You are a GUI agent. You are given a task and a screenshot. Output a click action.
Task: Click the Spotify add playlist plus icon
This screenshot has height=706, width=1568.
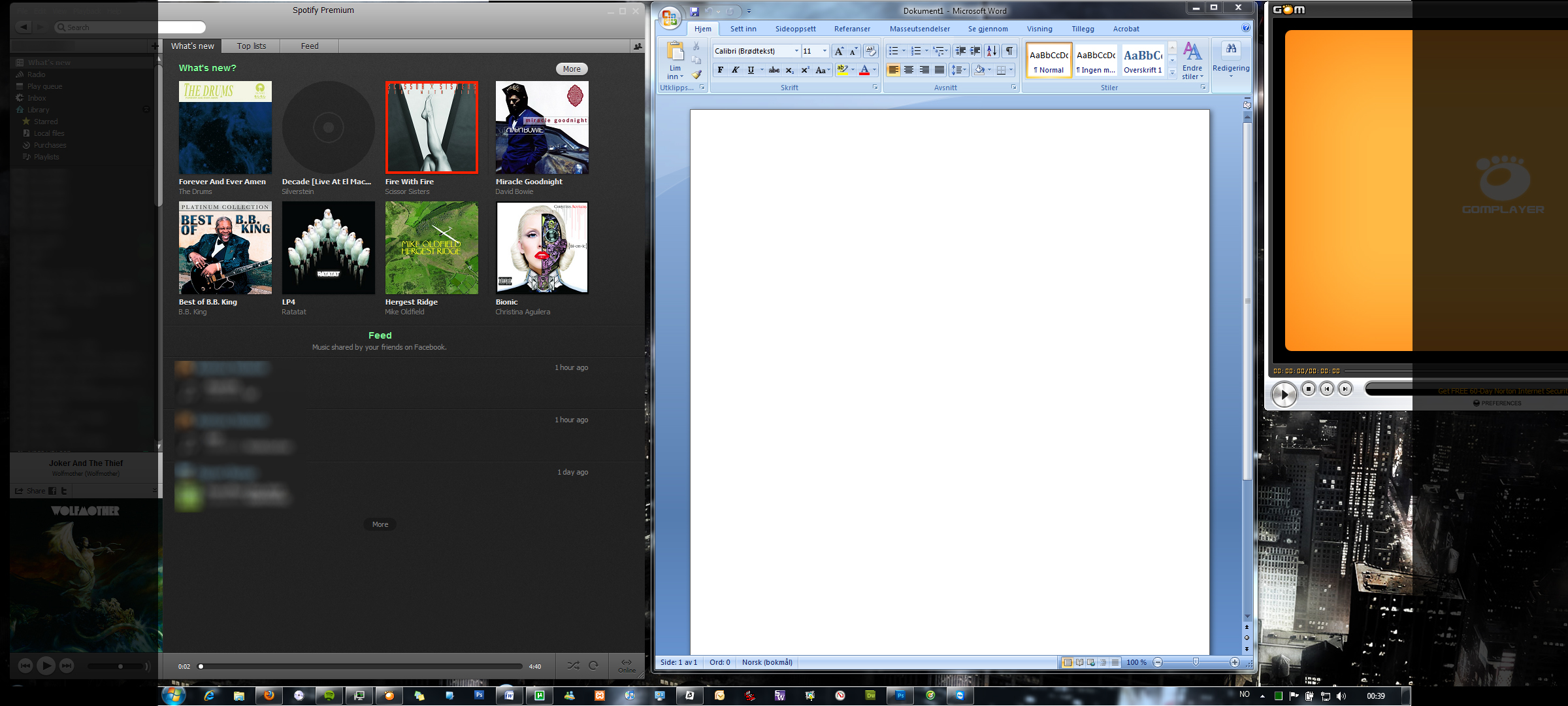pyautogui.click(x=155, y=46)
